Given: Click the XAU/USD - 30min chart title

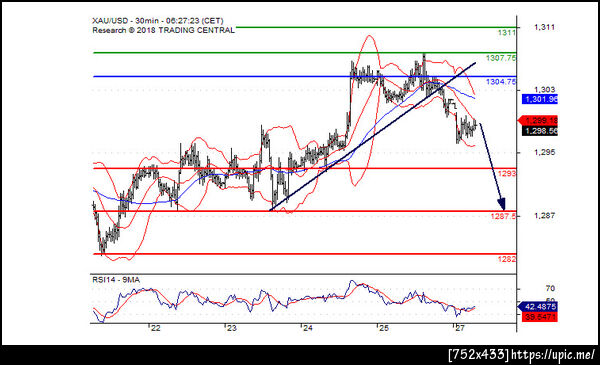Looking at the screenshot, I should 158,21.
